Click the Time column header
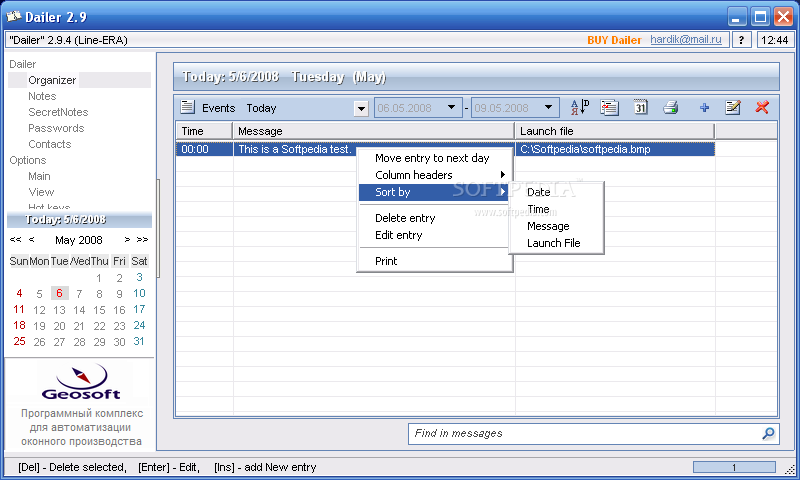The width and height of the screenshot is (800, 480). [204, 131]
